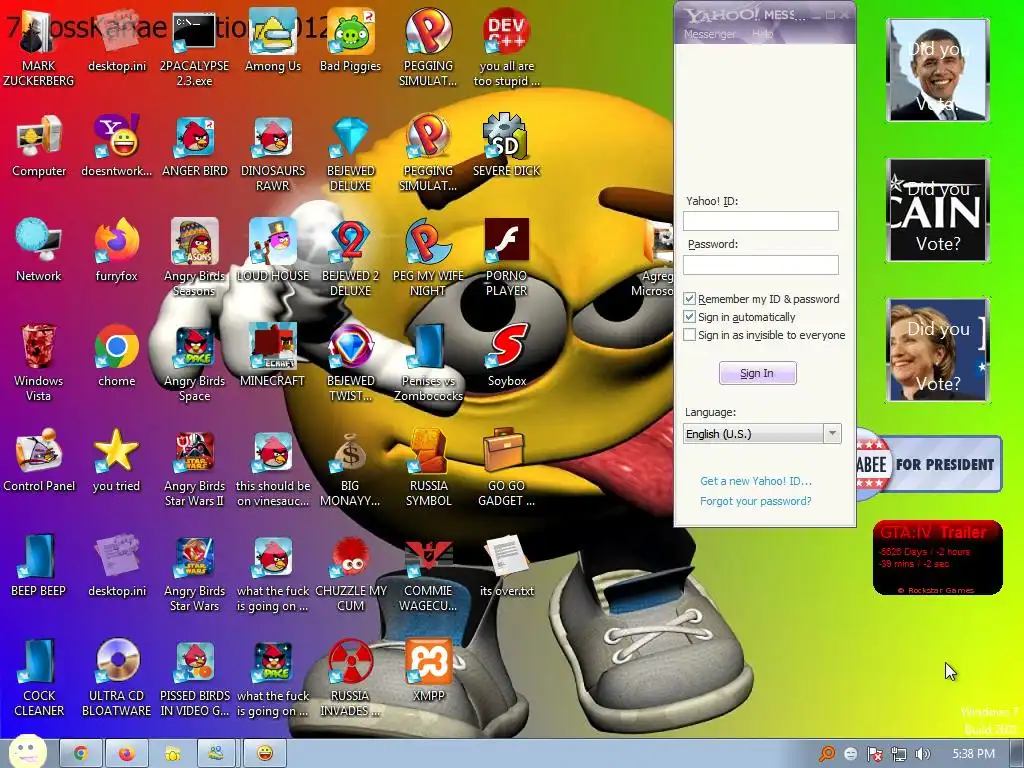Open the Start menu smiley orb
This screenshot has width=1024, height=768.
point(27,751)
